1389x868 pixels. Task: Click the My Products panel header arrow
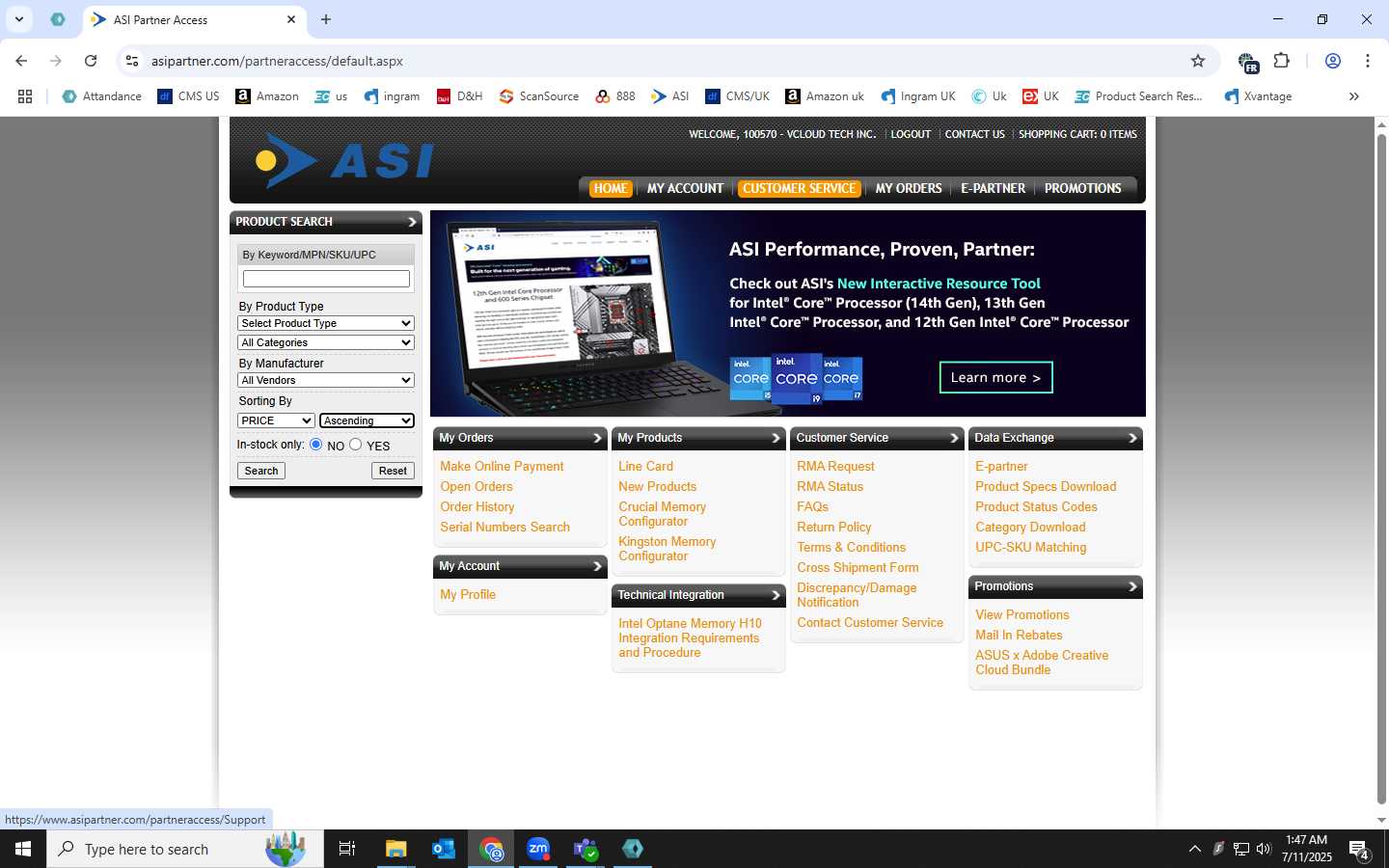[x=776, y=438]
